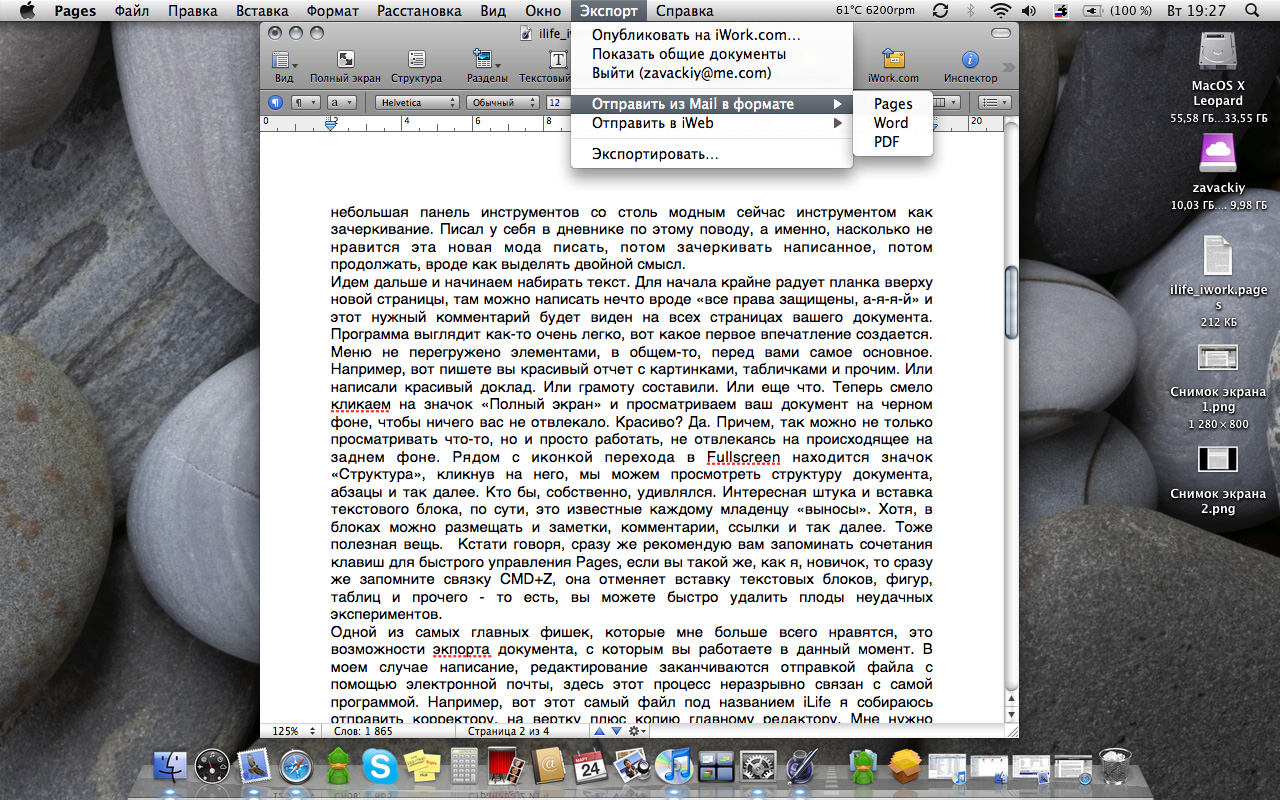The width and height of the screenshot is (1280, 800).
Task: Choose Экспортировать… menu item
Action: 712,154
